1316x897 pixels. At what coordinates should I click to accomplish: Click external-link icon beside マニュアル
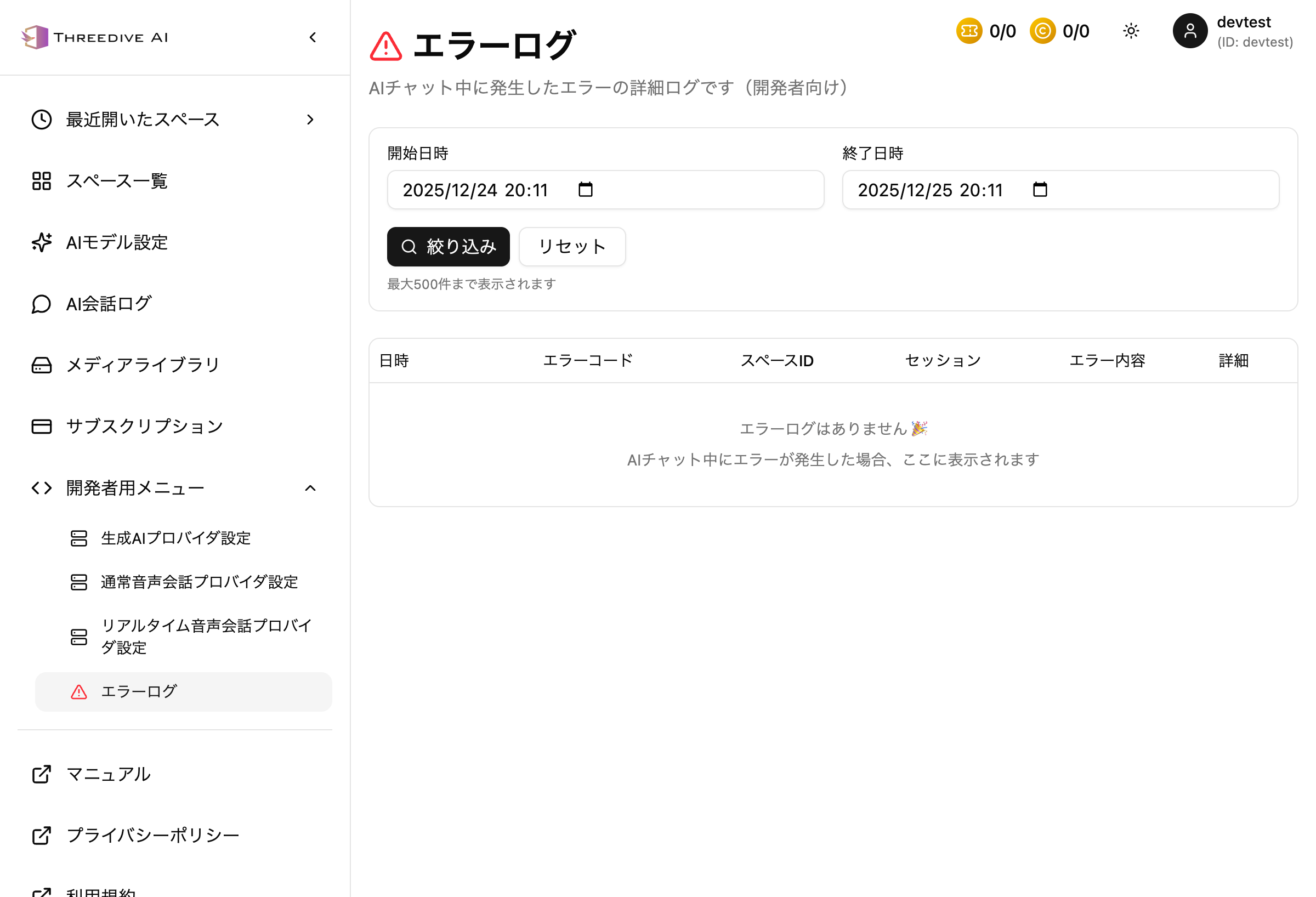pyautogui.click(x=41, y=774)
